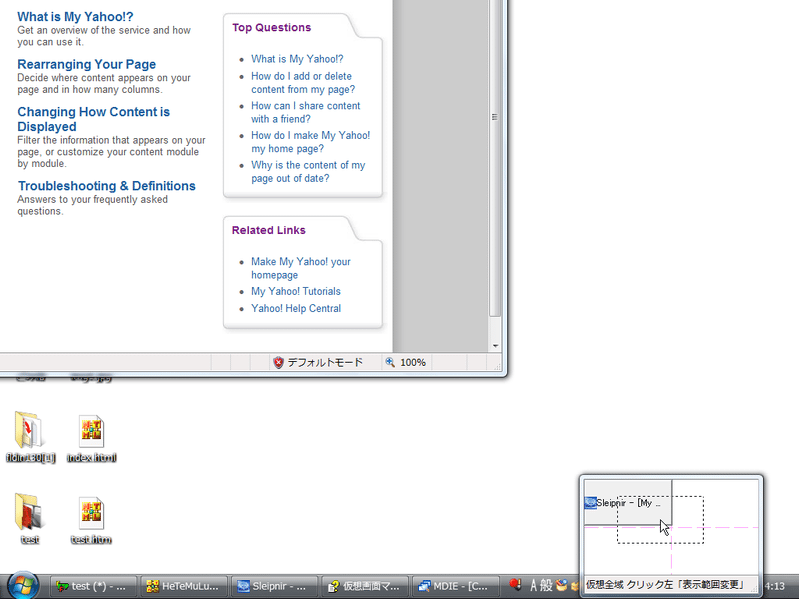Open 'How can I share content with a friend?'
The image size is (799, 599).
pyautogui.click(x=305, y=112)
